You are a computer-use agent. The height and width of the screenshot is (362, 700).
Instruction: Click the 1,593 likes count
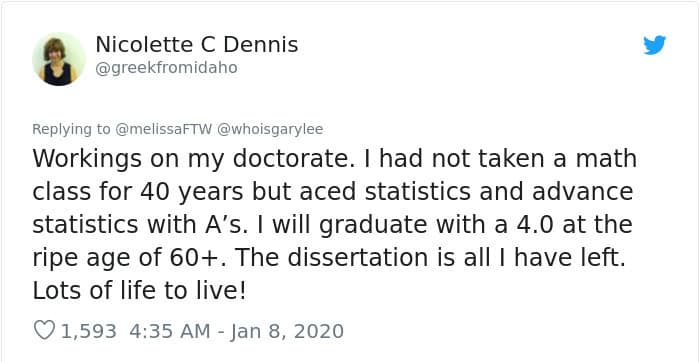88,331
